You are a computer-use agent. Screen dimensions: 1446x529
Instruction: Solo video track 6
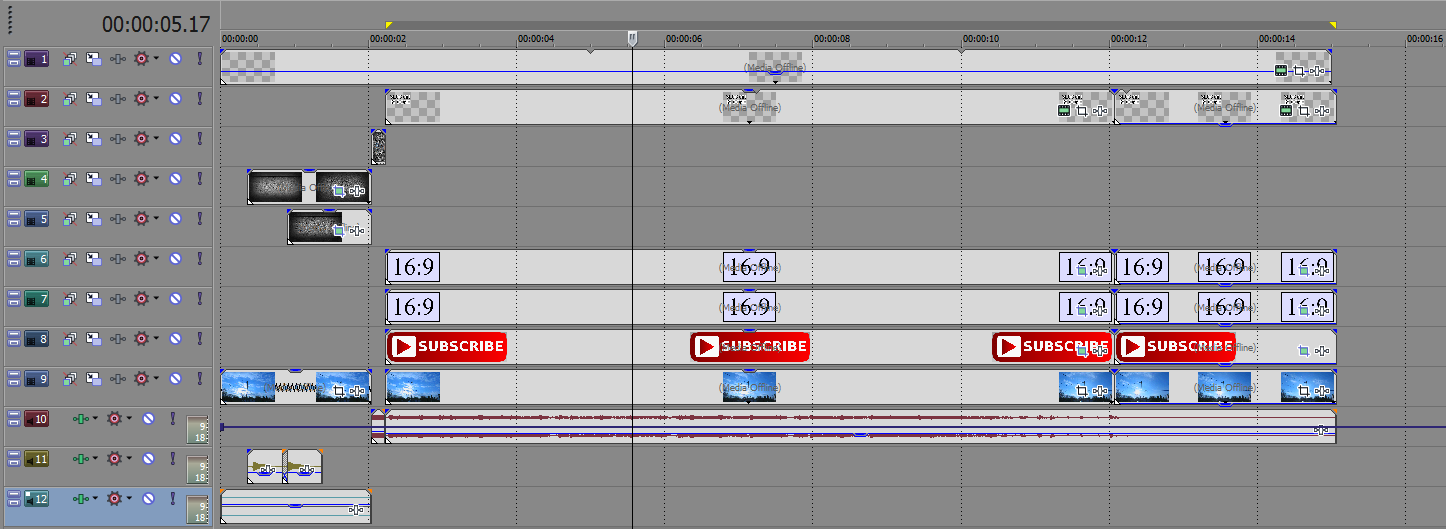tap(199, 259)
